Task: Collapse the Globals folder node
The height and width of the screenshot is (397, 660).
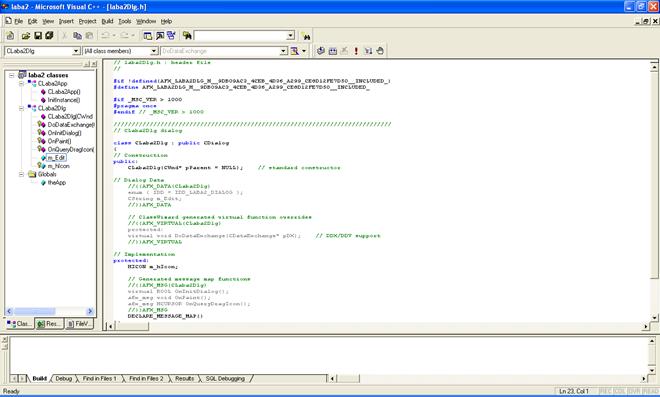Action: tap(21, 174)
